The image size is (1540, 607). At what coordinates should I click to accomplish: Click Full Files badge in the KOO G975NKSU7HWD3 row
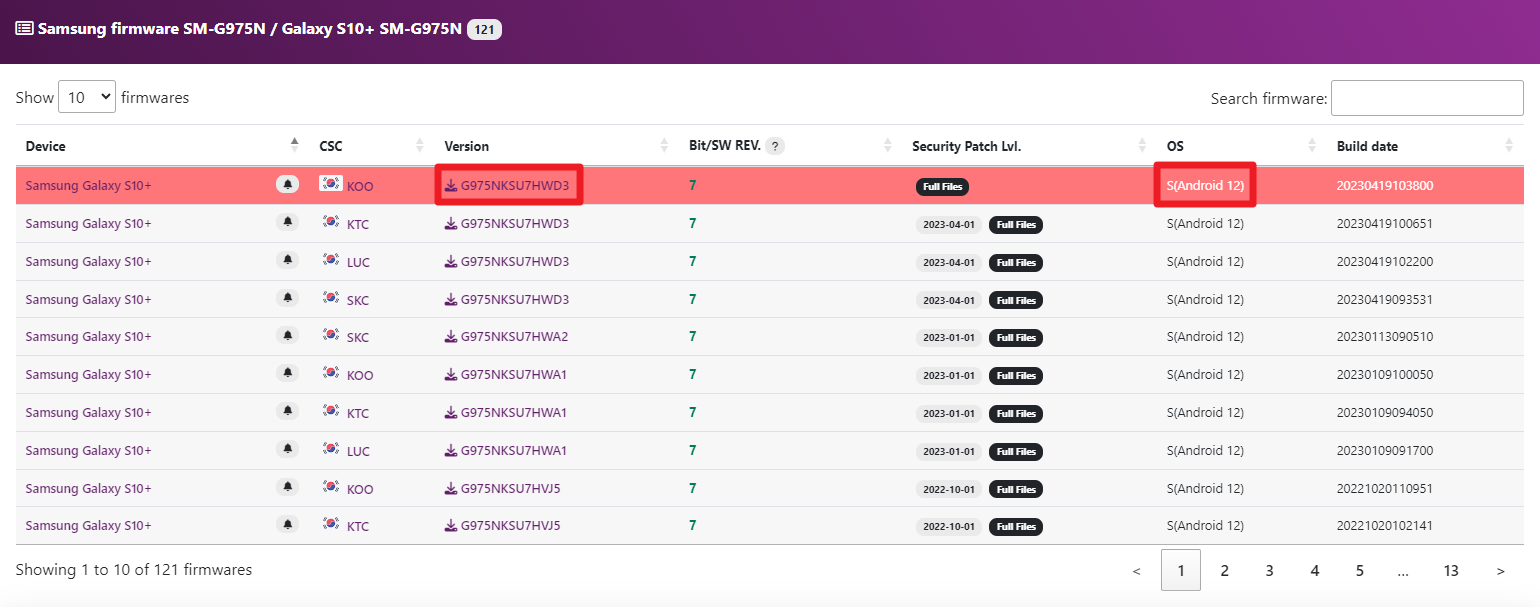click(942, 186)
